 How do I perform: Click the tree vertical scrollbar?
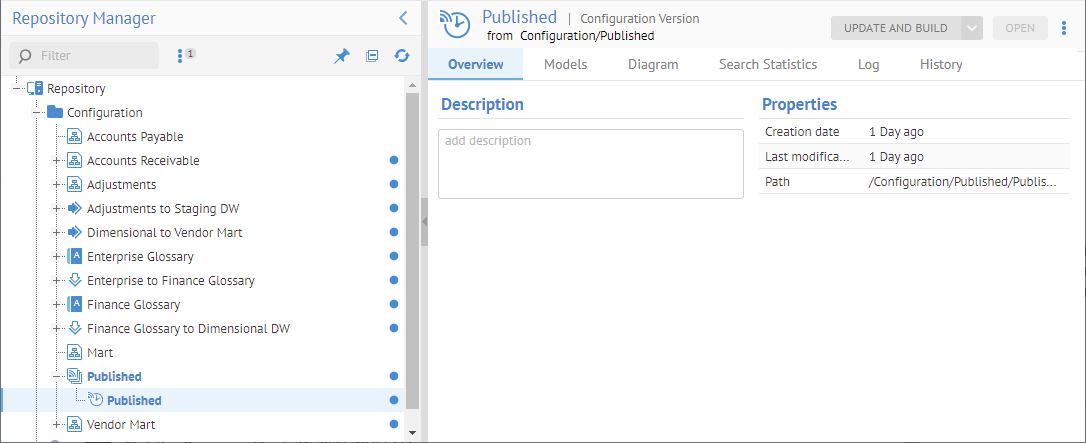(411, 250)
